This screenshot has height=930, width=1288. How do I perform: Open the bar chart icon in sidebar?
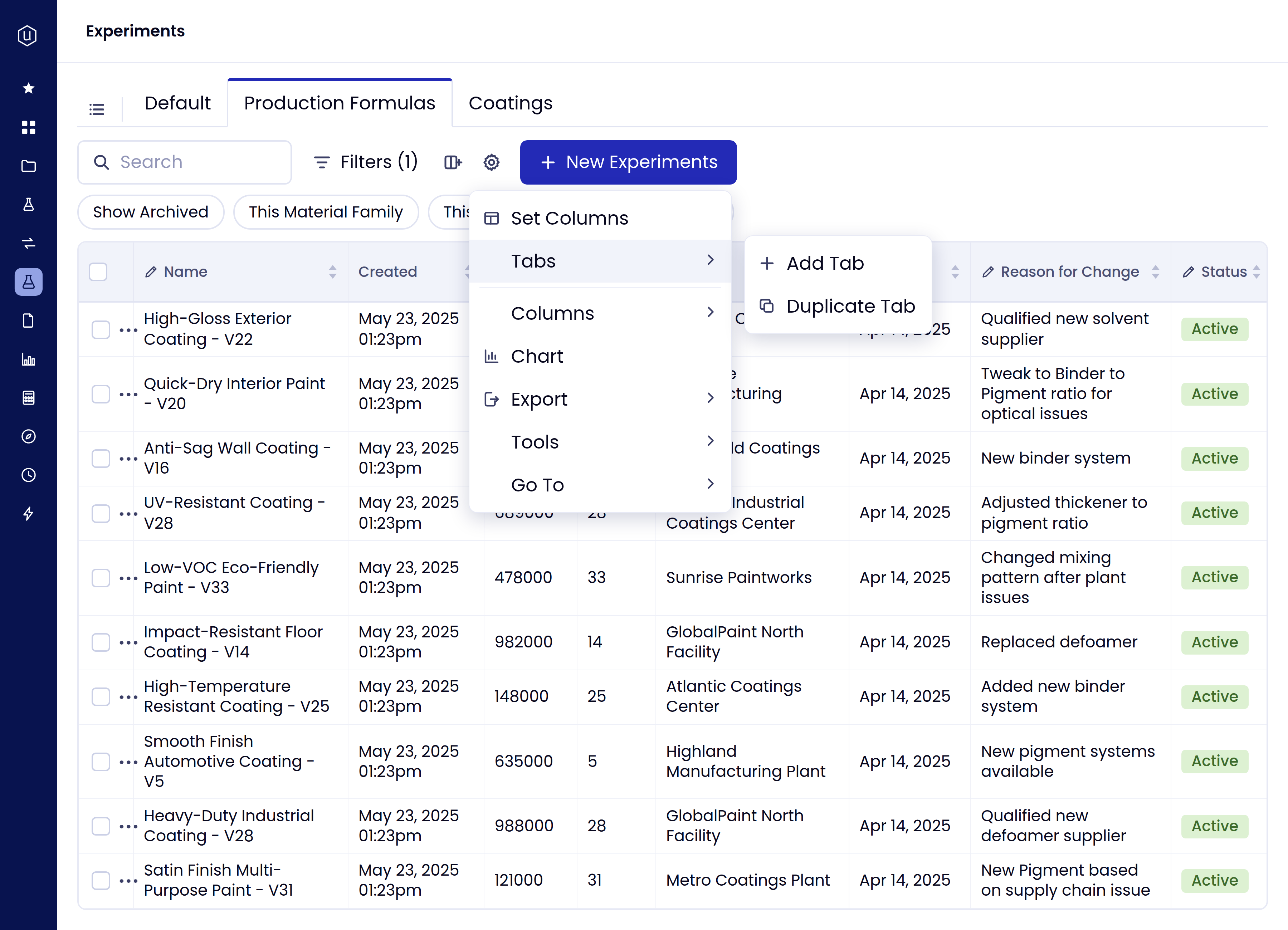[x=28, y=359]
